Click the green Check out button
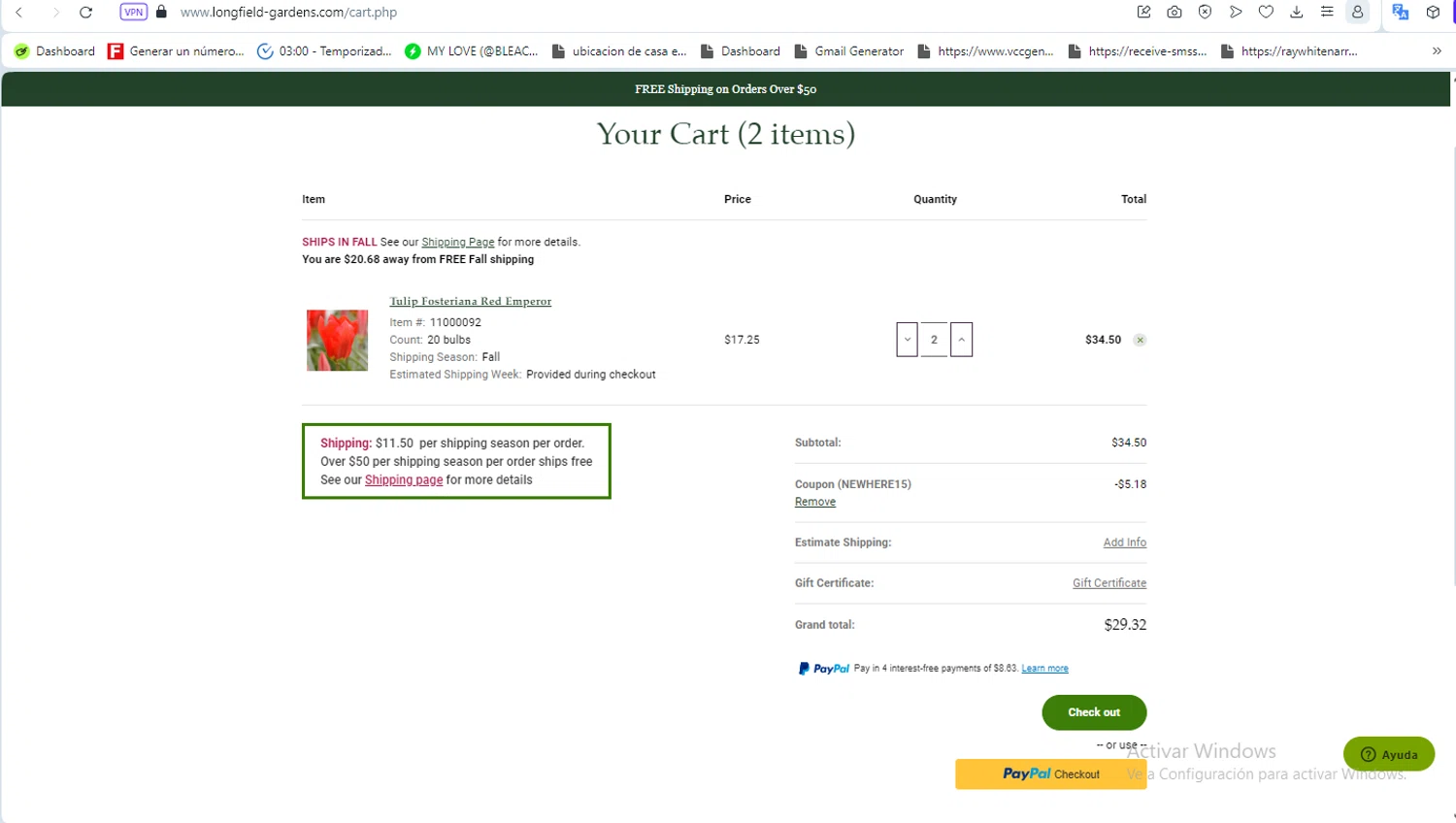 [1094, 712]
